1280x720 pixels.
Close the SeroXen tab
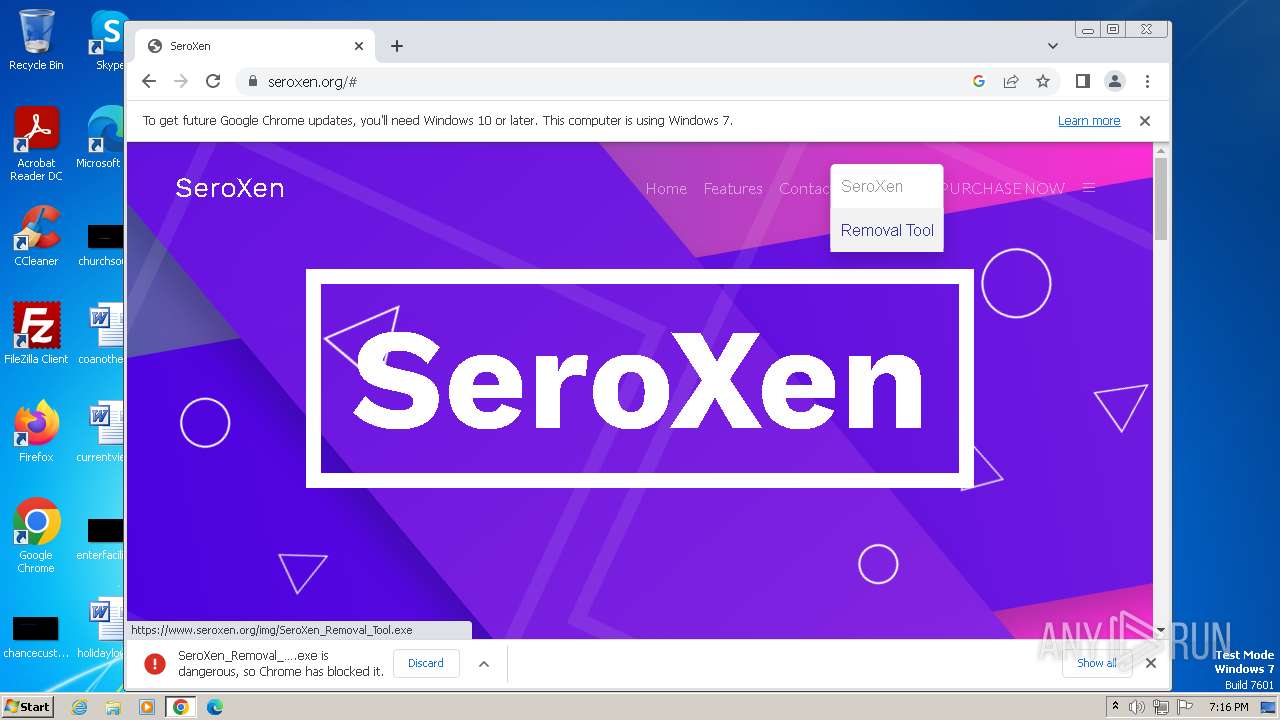359,46
